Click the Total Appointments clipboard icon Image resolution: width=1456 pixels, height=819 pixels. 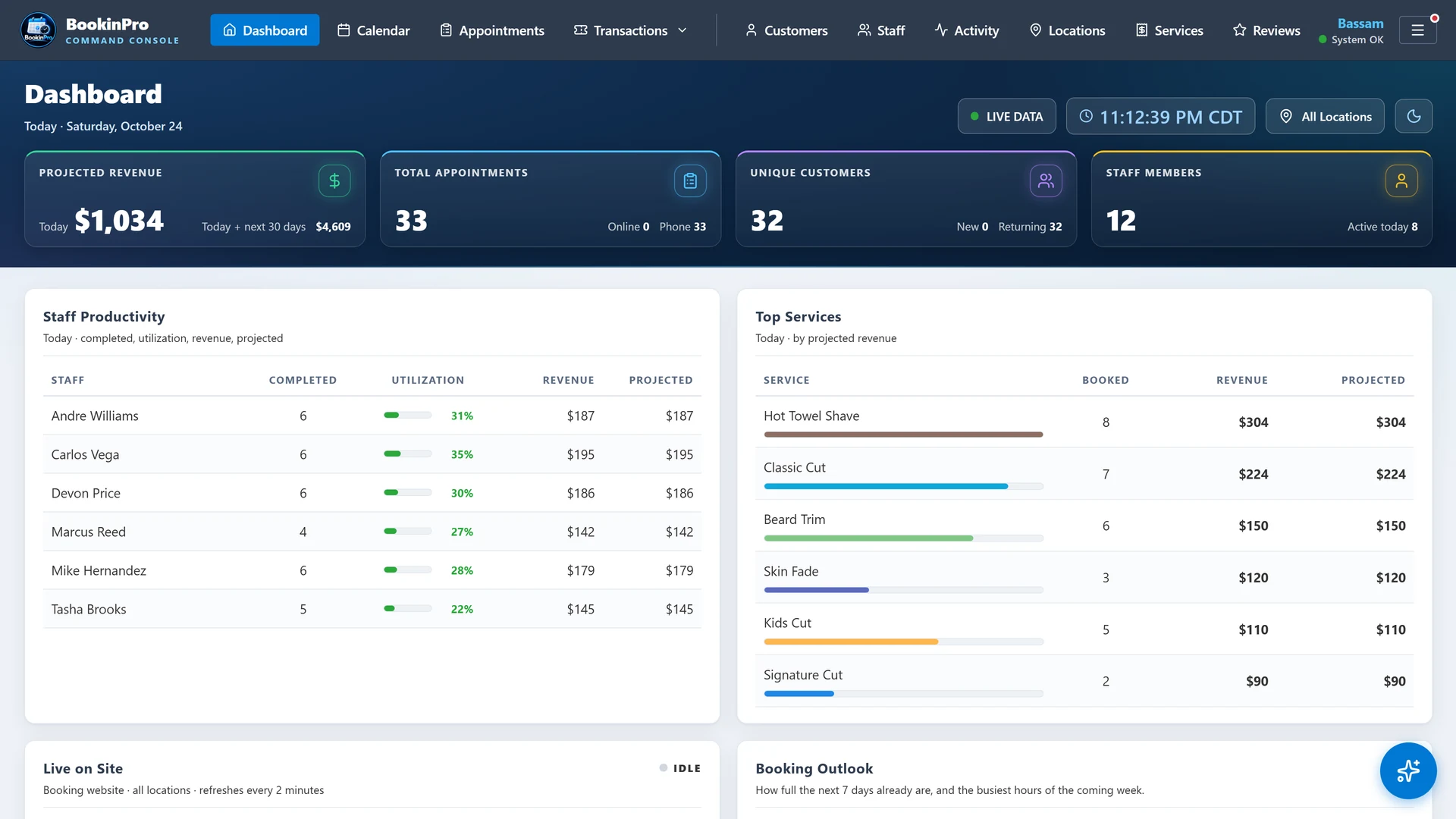(690, 180)
